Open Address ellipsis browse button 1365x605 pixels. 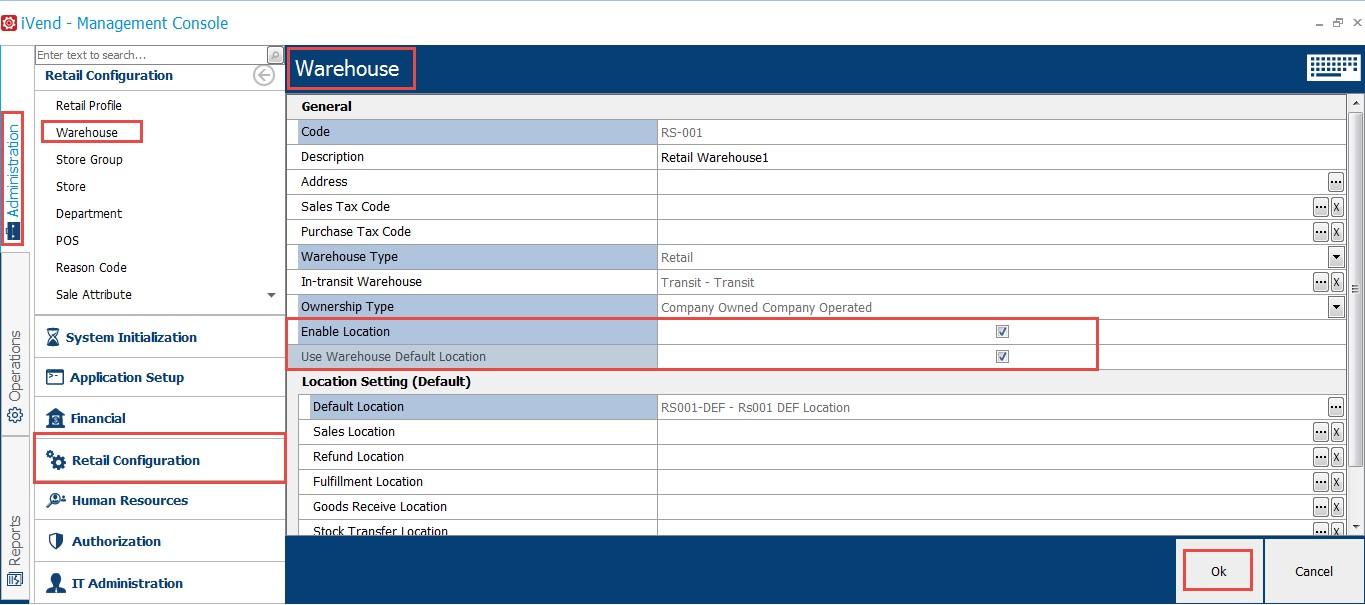click(1336, 182)
